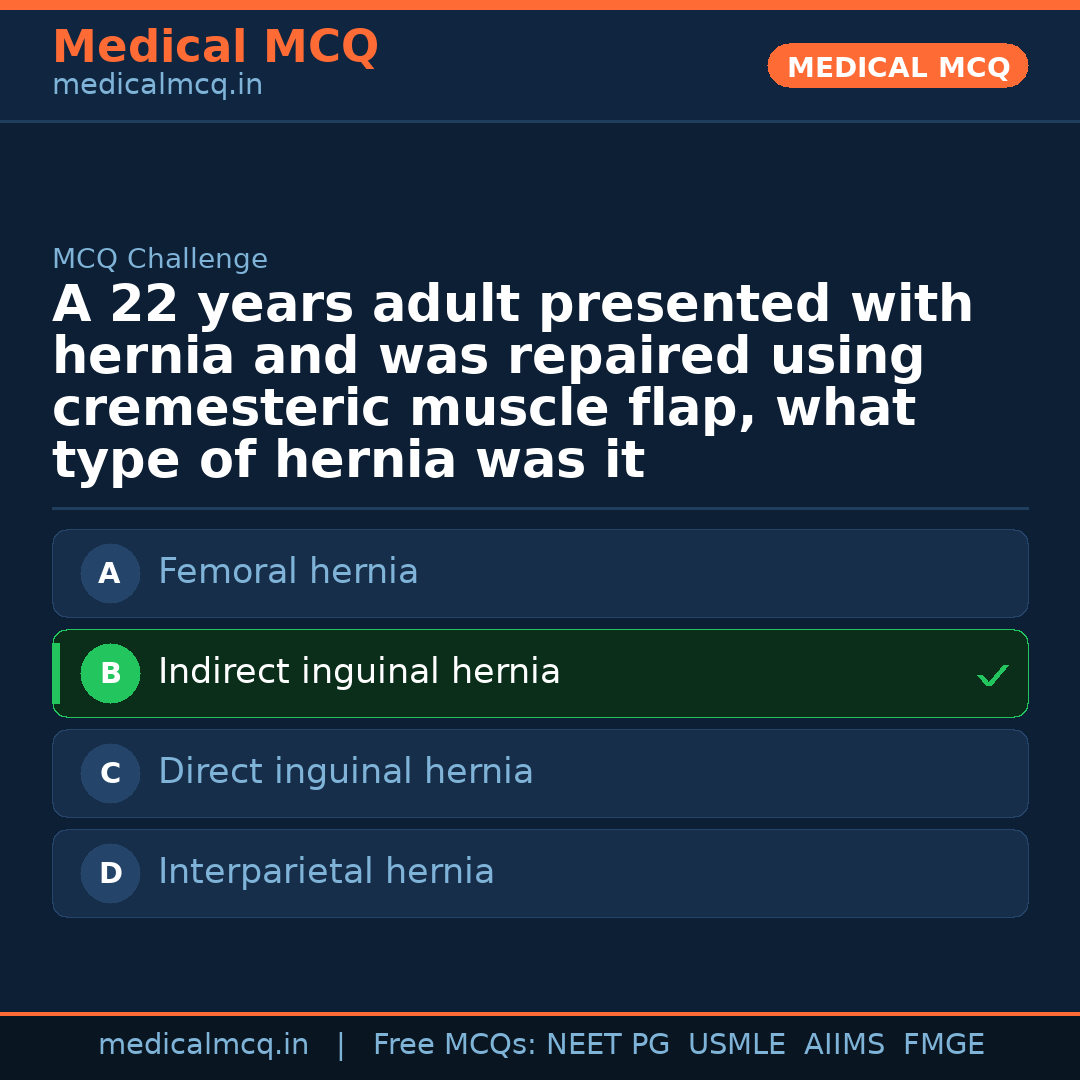The height and width of the screenshot is (1080, 1080).
Task: Click the MCQ Challenge label
Action: (160, 260)
